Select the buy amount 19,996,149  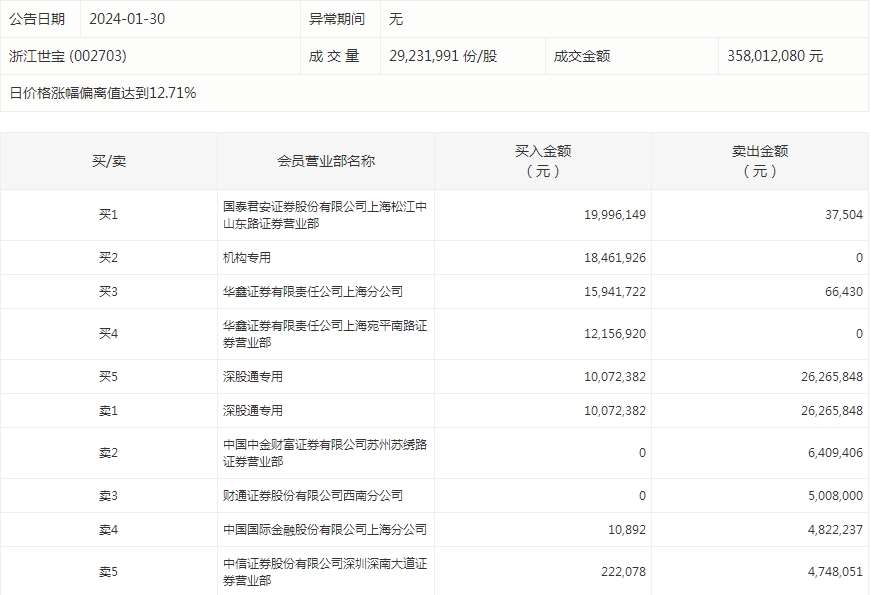614,214
